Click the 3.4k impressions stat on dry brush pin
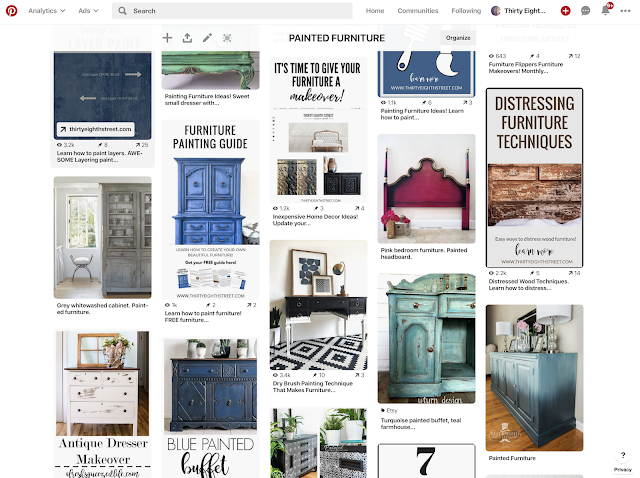640x478 pixels. point(282,375)
